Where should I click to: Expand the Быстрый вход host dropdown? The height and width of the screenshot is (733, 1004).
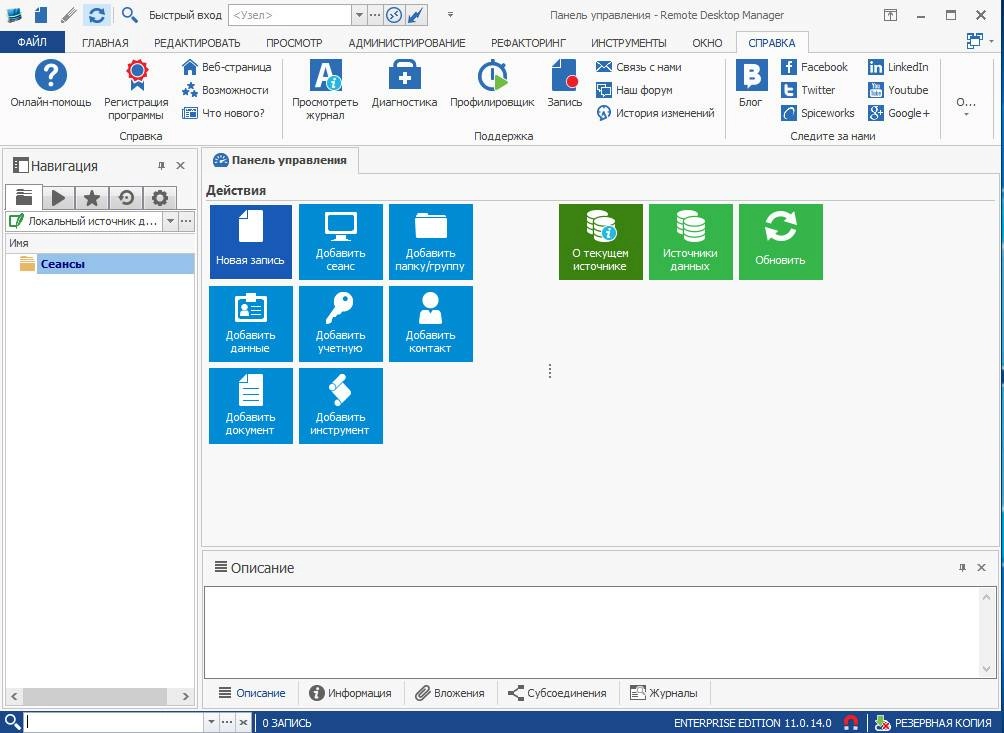pyautogui.click(x=359, y=15)
